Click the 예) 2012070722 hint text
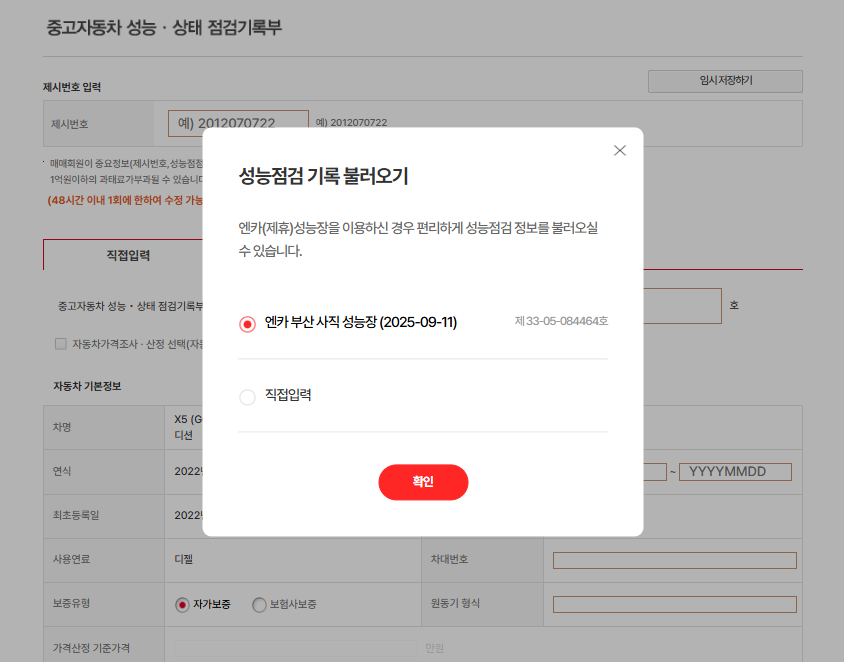This screenshot has height=662, width=844. click(351, 123)
